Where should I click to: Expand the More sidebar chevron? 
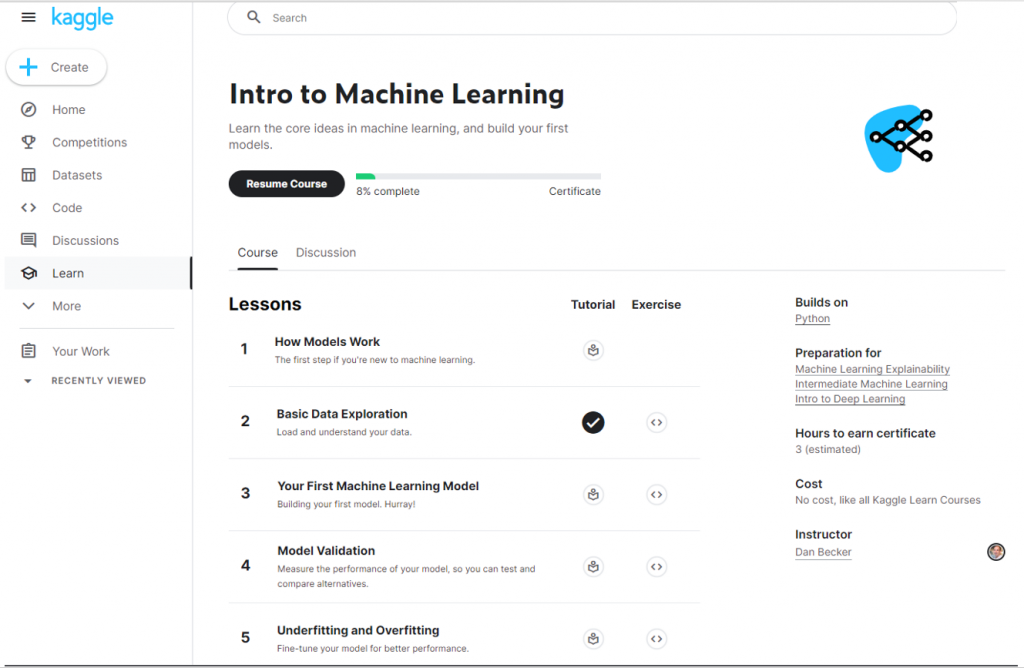(x=28, y=305)
